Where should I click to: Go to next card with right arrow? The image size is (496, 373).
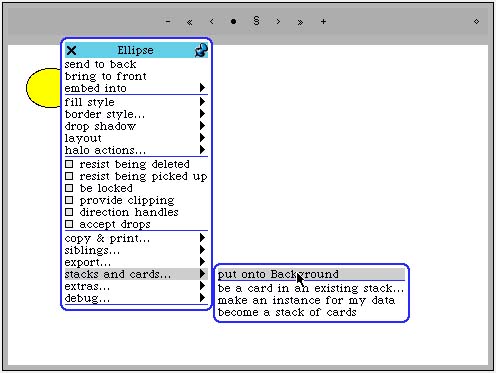tap(278, 22)
